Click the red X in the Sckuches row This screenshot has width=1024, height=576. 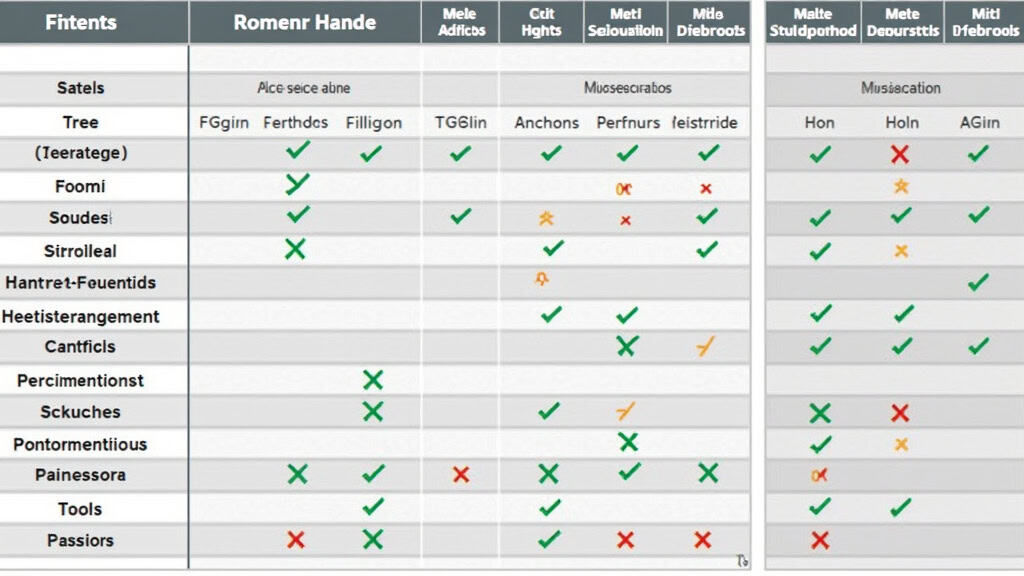coord(899,412)
